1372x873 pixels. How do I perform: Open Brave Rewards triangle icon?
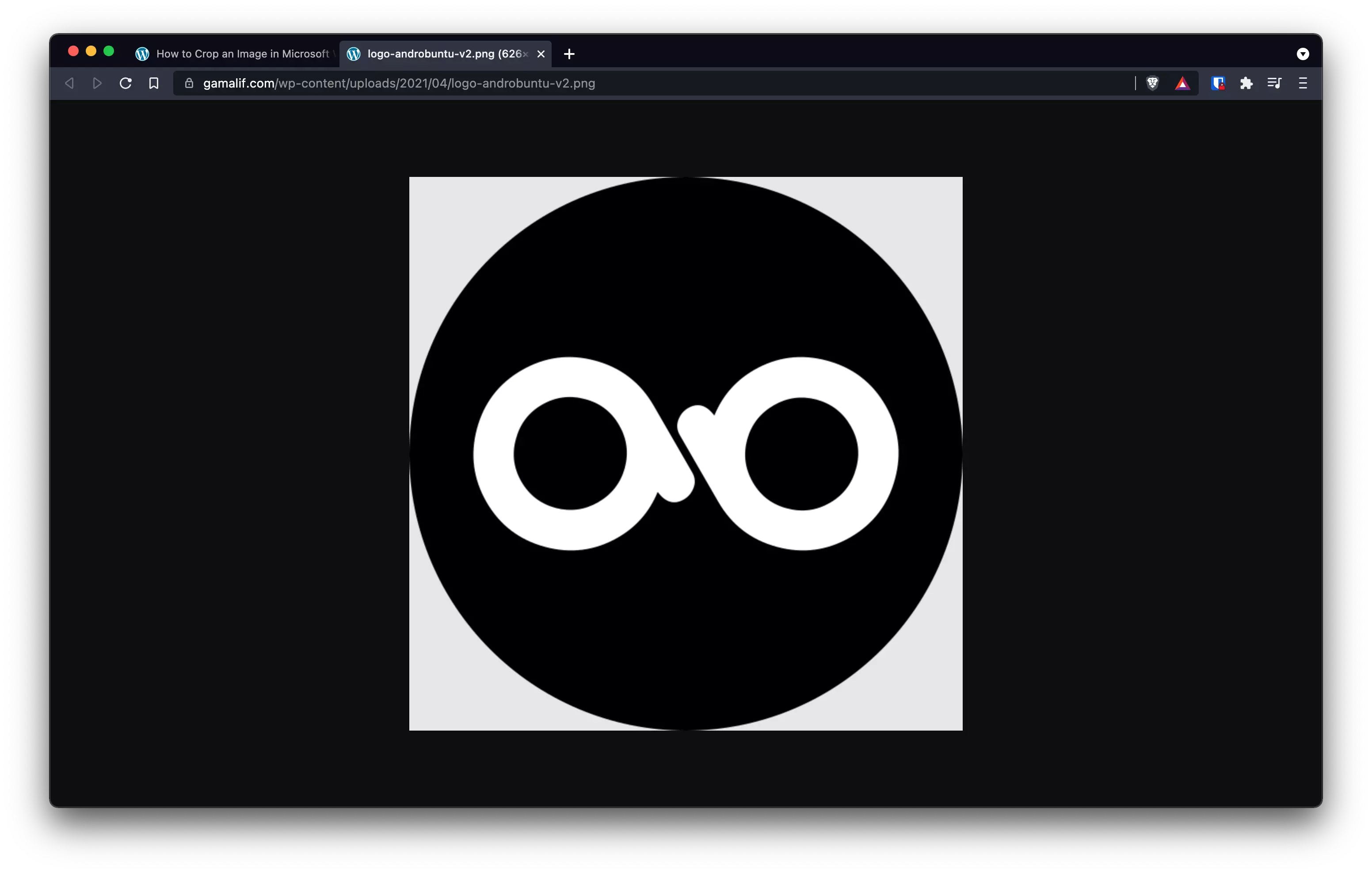pos(1183,83)
